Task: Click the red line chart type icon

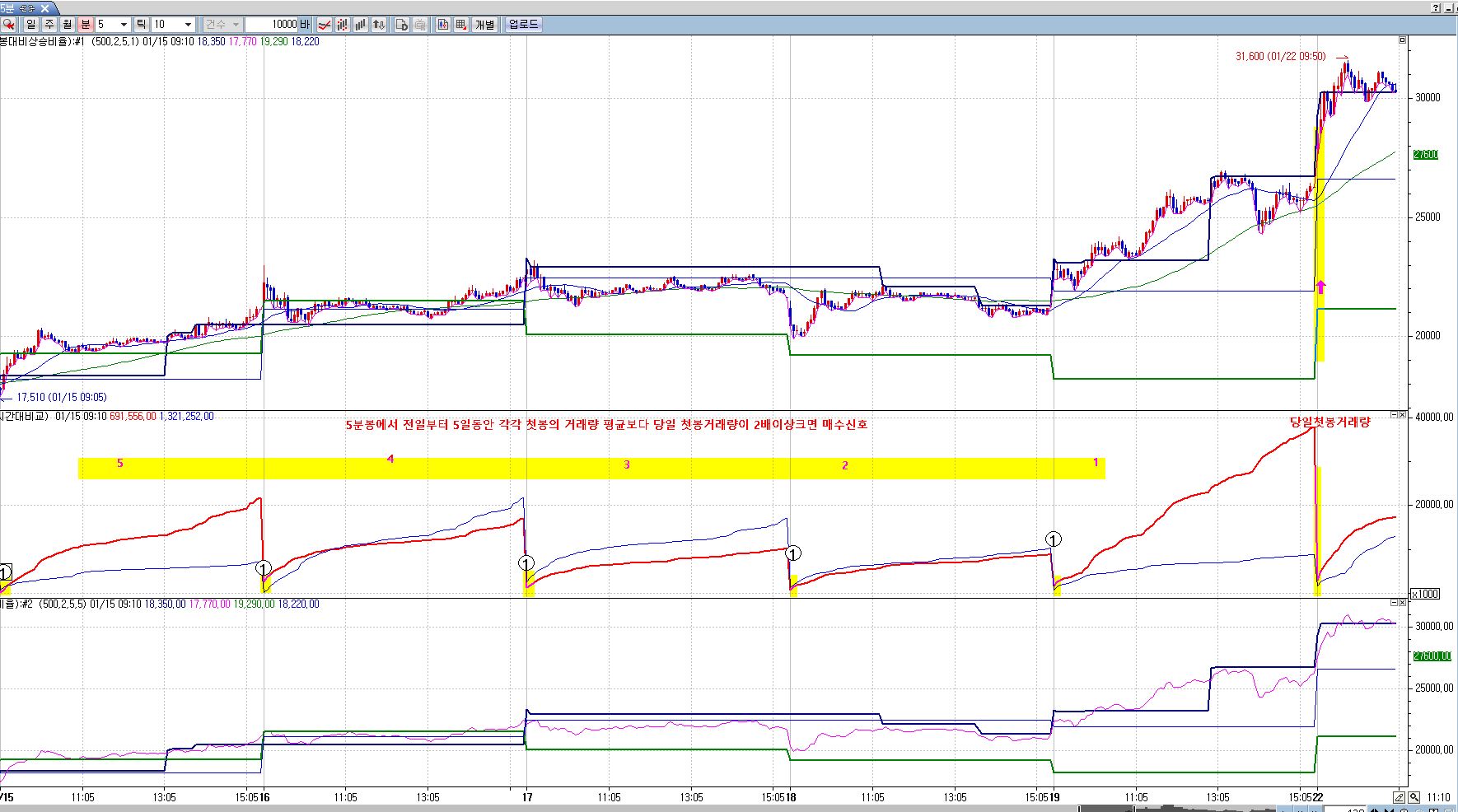Action: pyautogui.click(x=325, y=25)
